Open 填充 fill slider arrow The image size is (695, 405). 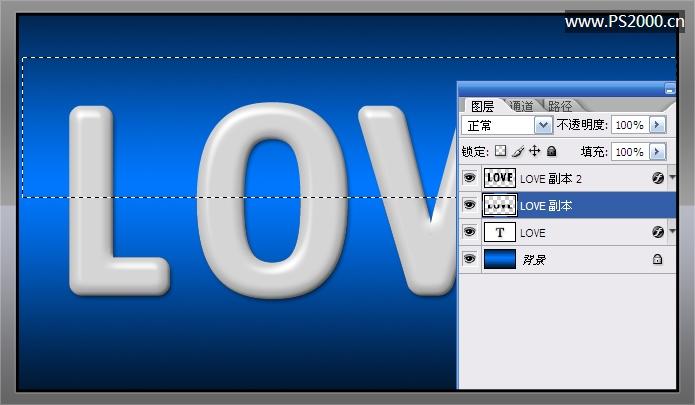click(x=657, y=152)
